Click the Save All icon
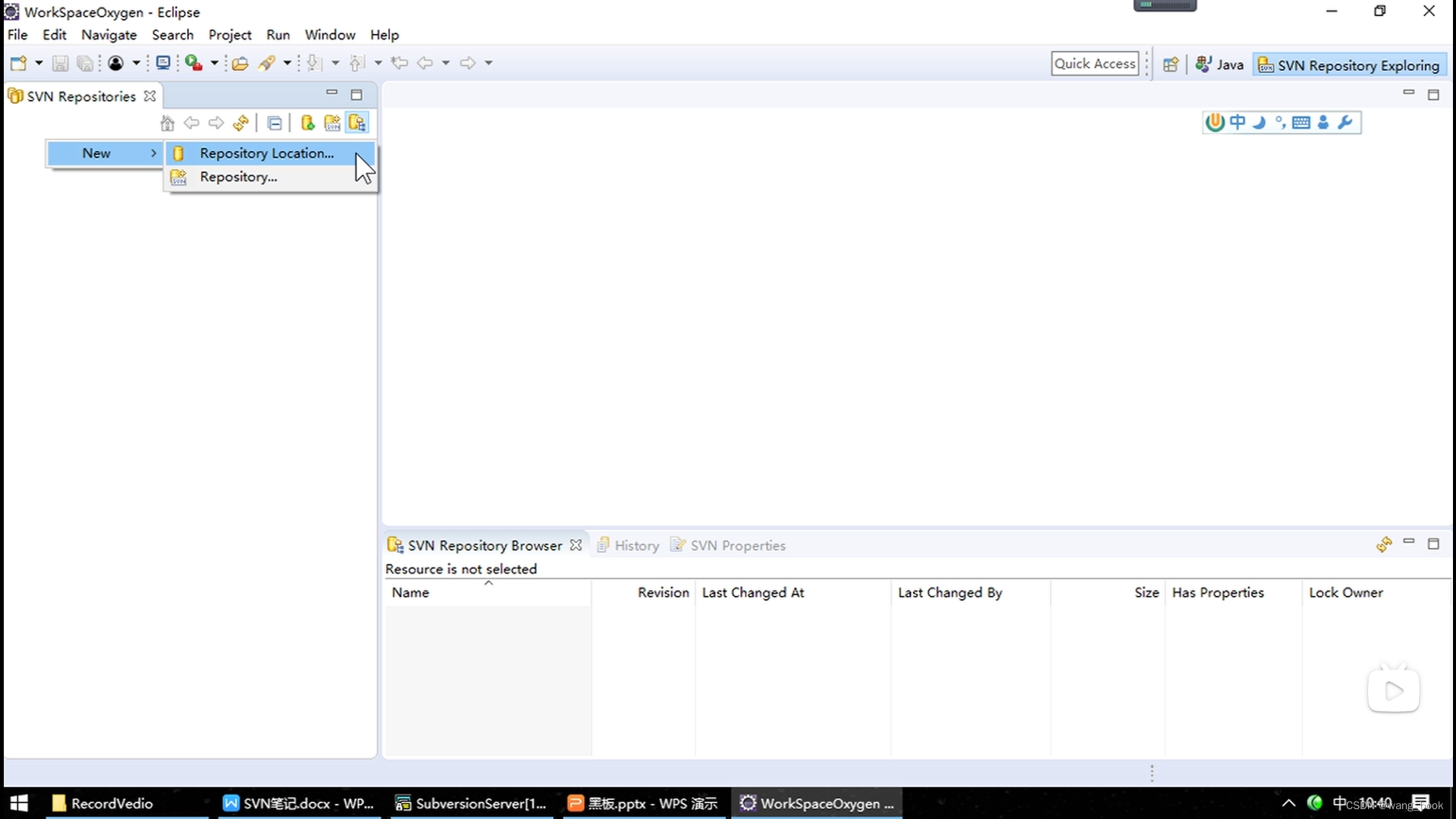The height and width of the screenshot is (819, 1456). 85,63
